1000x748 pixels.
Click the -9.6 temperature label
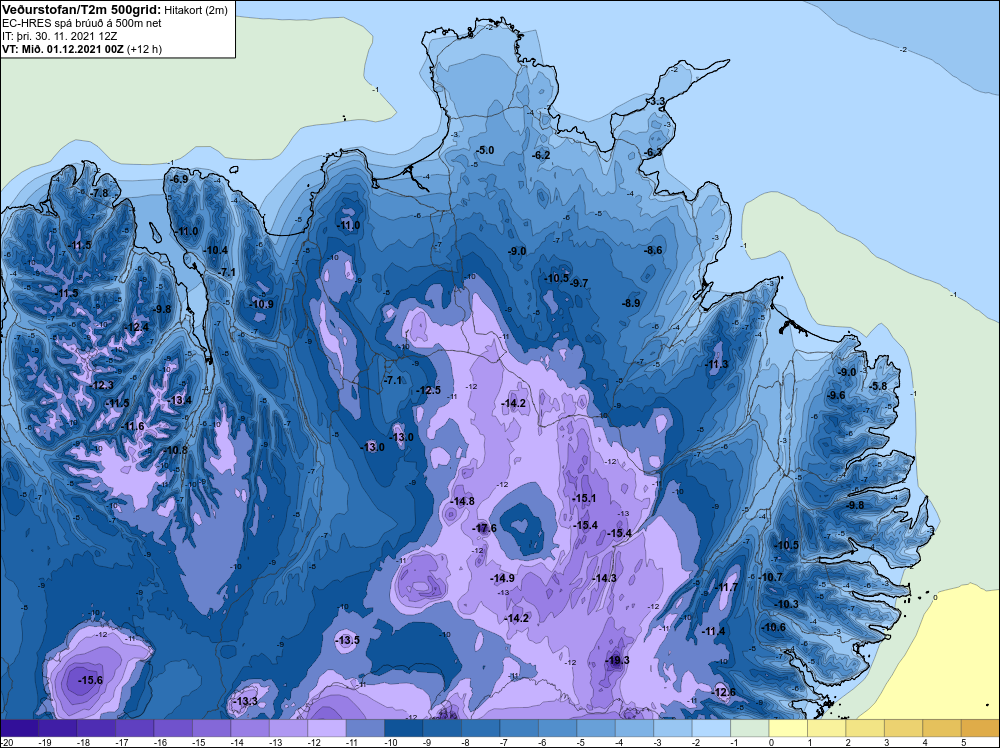836,395
